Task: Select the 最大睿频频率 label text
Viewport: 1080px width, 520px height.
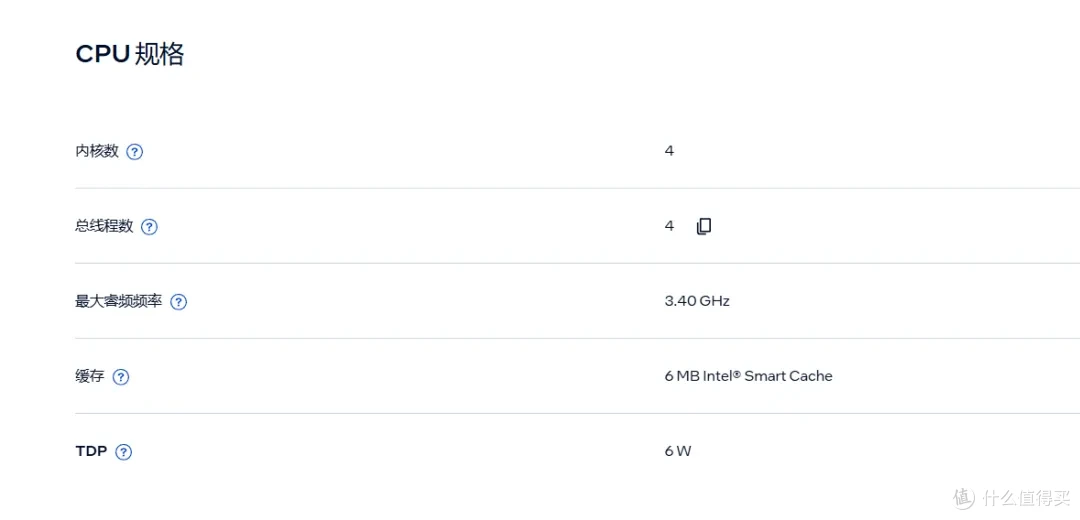Action: [x=119, y=301]
